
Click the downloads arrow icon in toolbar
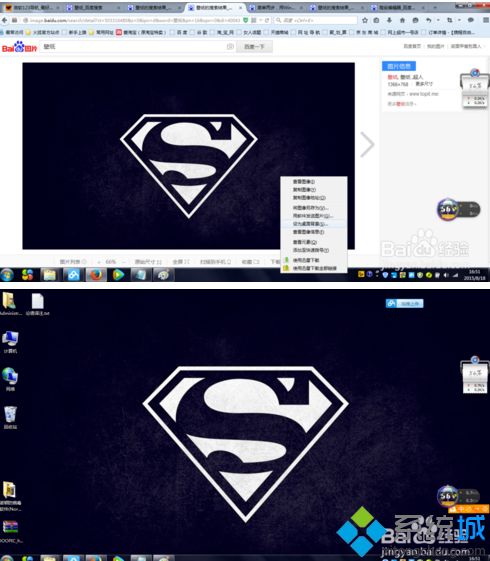389,20
